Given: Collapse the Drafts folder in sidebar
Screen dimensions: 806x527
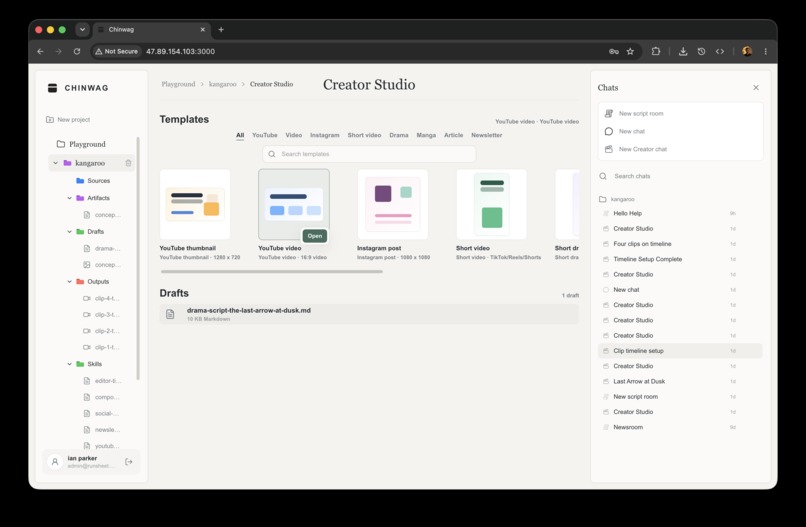Looking at the screenshot, I should tap(69, 231).
